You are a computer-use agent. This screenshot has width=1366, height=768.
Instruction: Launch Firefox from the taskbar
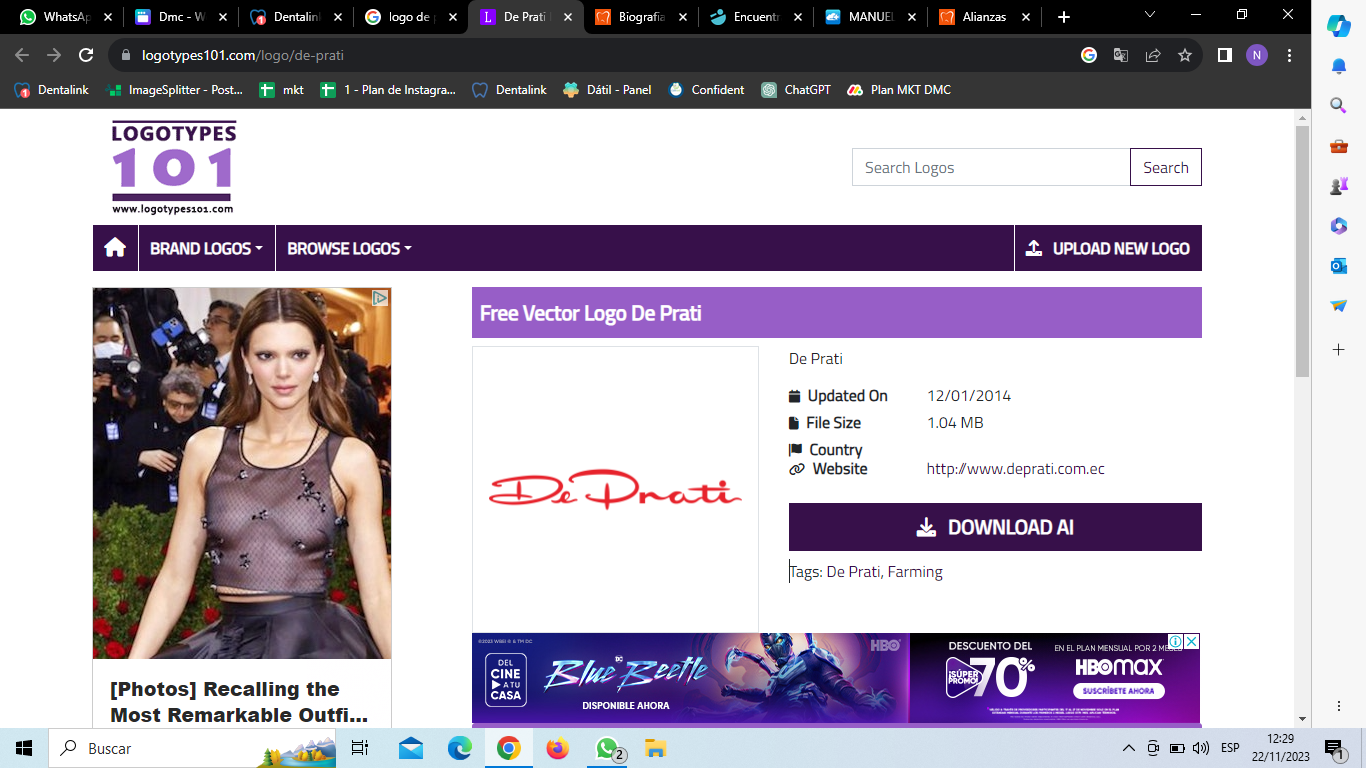557,748
